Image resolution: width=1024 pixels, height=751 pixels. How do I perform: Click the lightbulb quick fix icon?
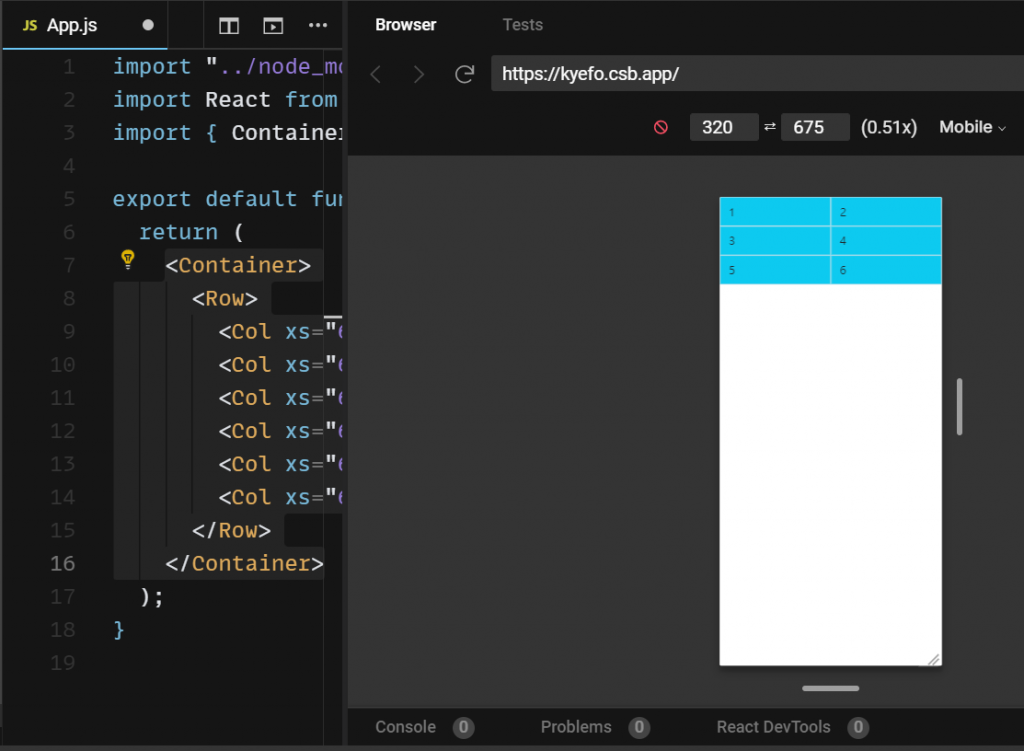coord(128,259)
